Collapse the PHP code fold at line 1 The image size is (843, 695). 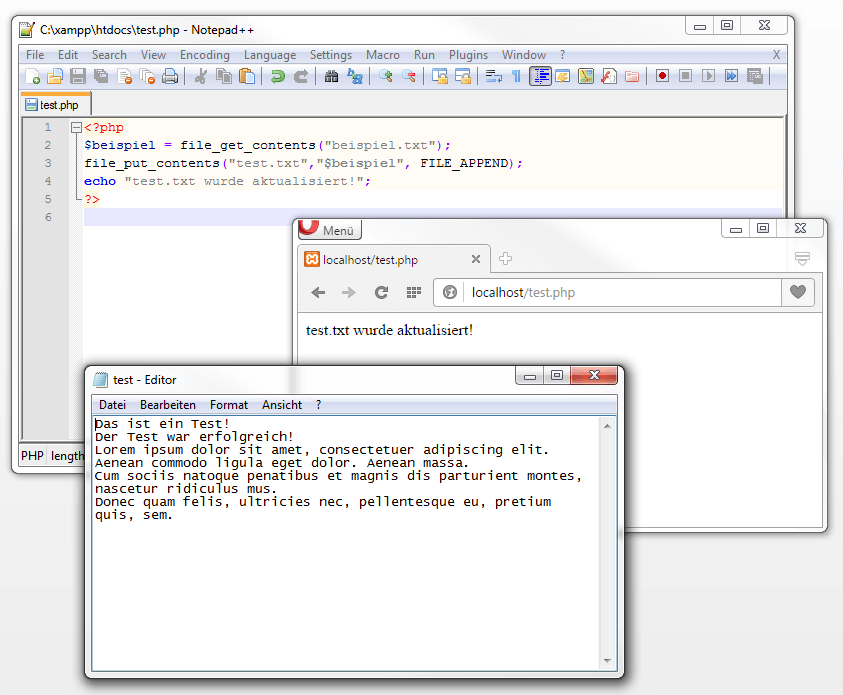[x=76, y=127]
